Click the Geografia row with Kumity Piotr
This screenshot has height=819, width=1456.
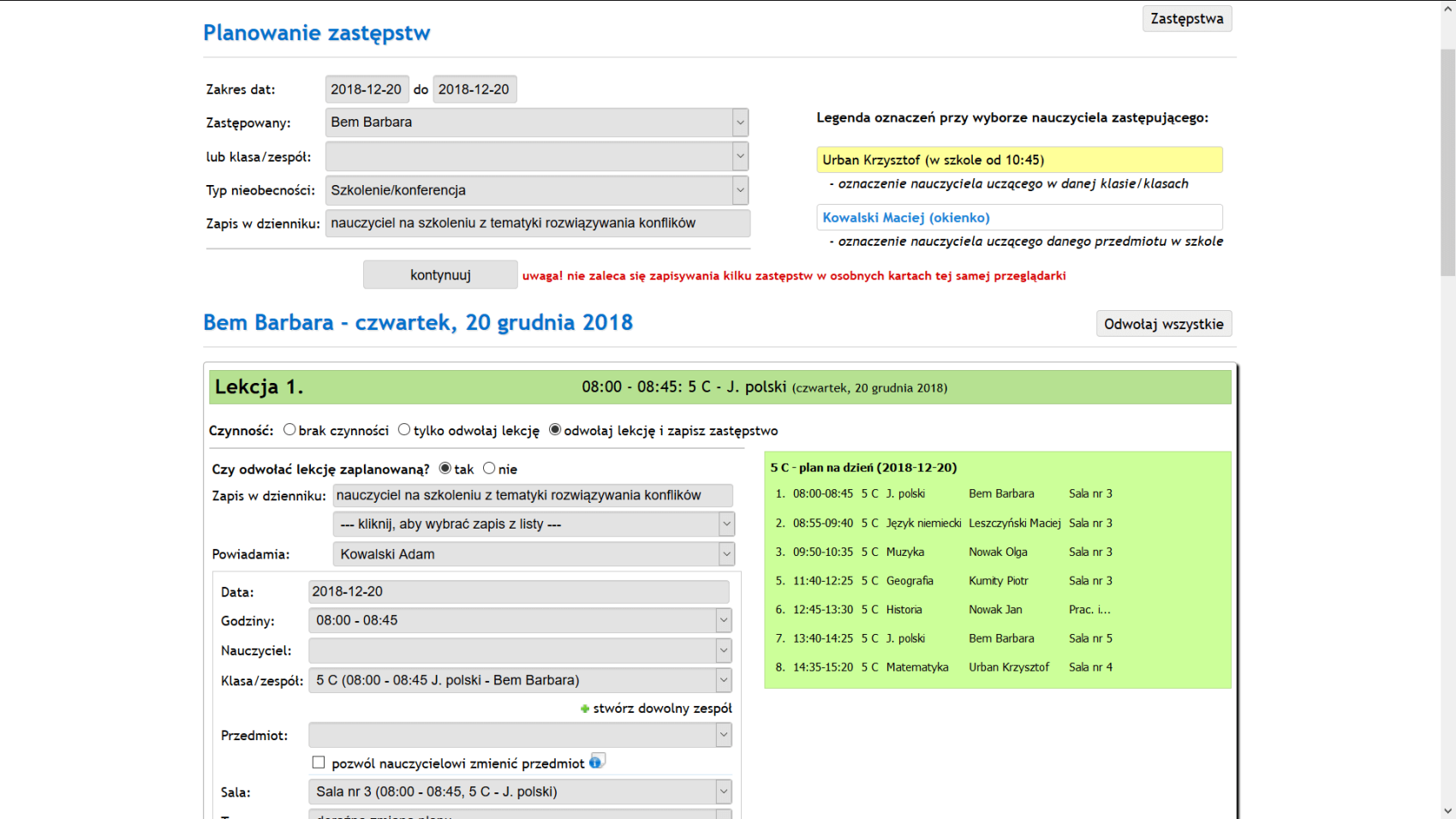944,581
